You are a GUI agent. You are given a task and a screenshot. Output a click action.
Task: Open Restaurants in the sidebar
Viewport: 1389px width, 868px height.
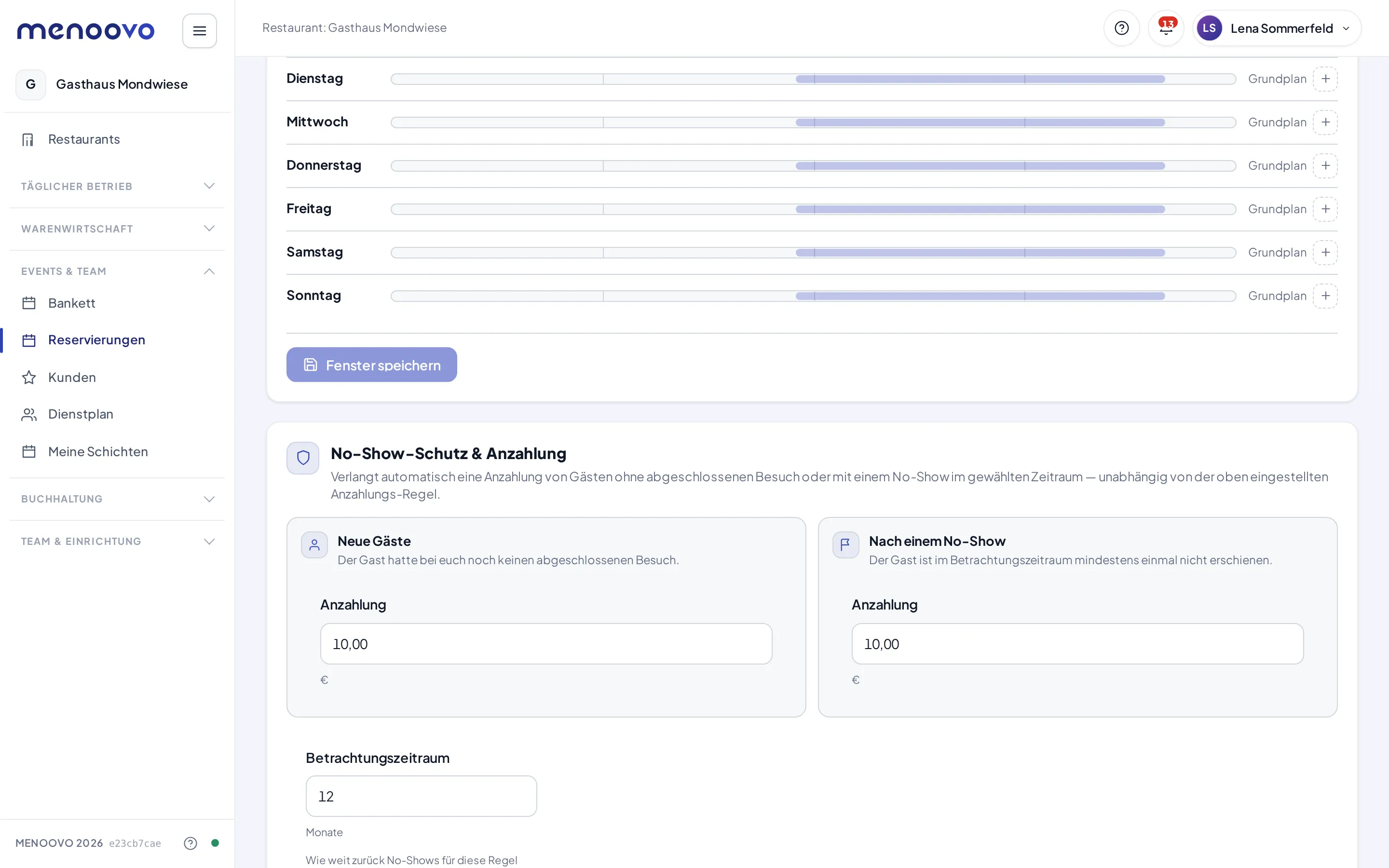coord(117,139)
